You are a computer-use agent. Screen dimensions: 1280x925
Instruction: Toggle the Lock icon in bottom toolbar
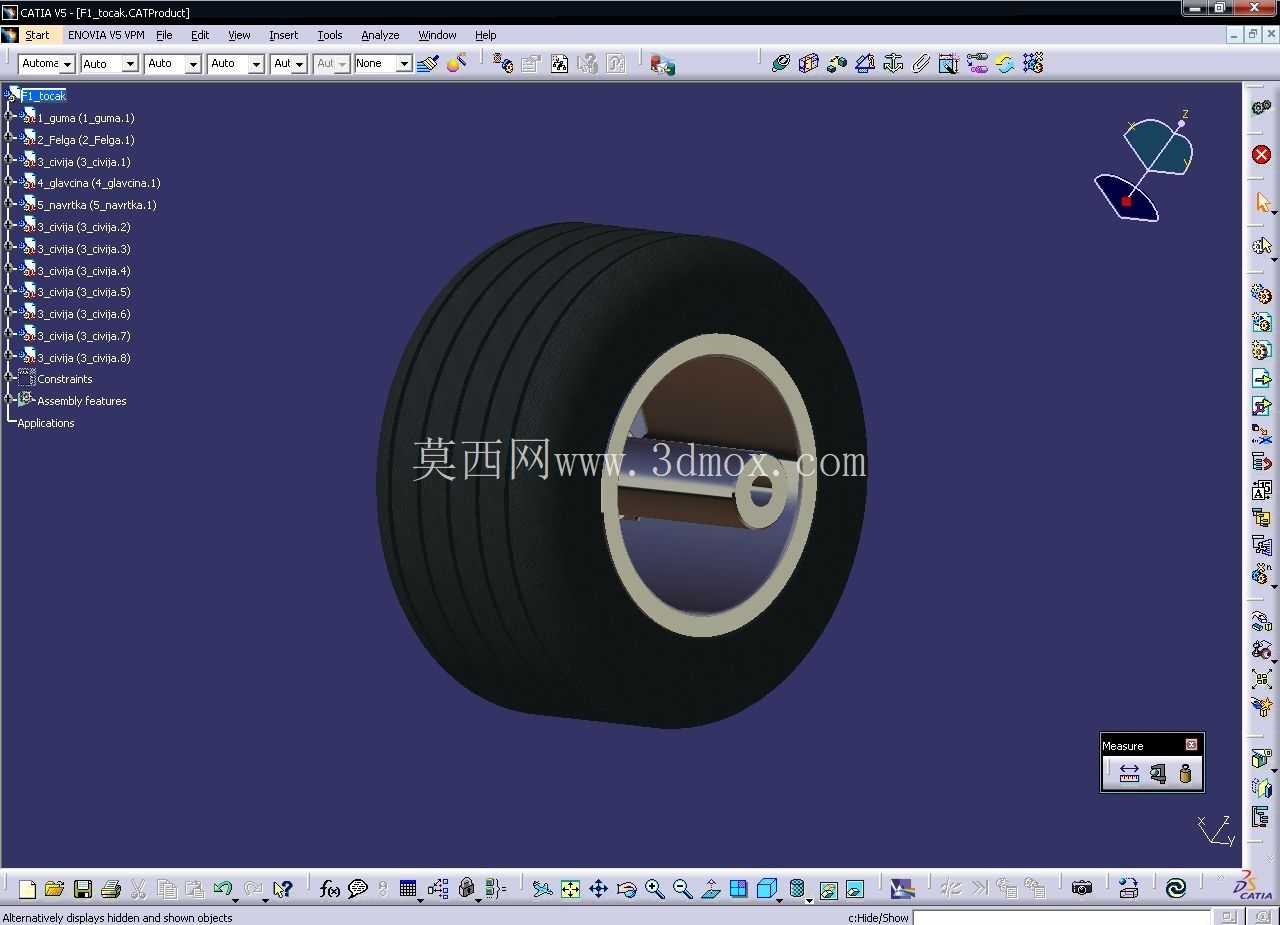466,888
